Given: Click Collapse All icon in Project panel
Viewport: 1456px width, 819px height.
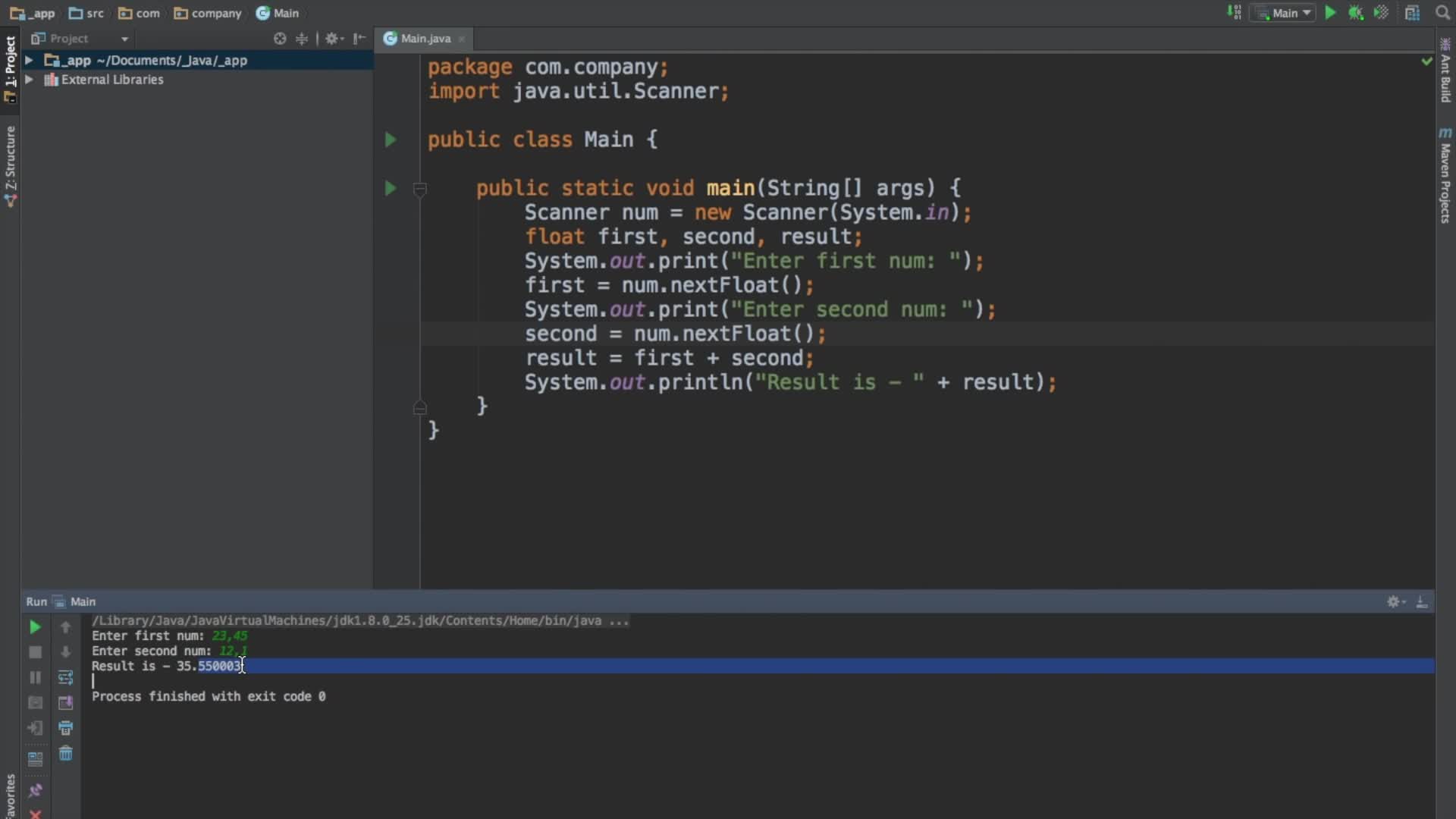Looking at the screenshot, I should click(302, 39).
